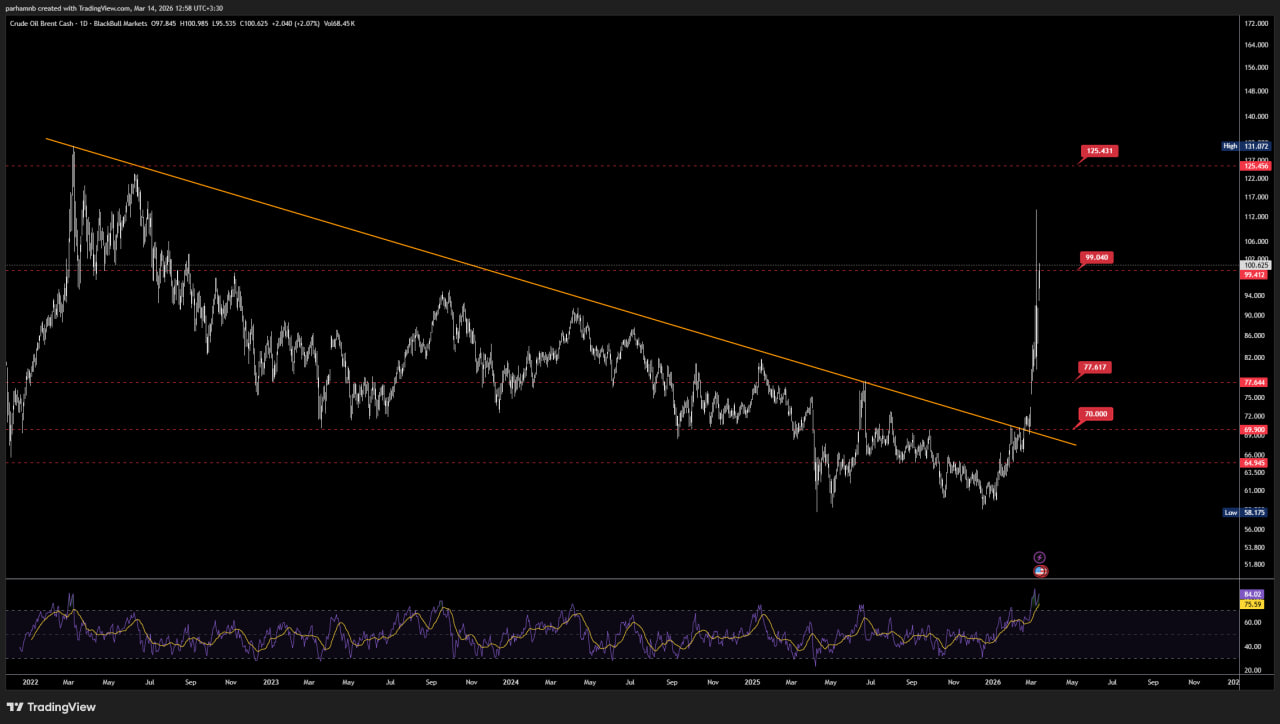Click the 2024 label on time axis

point(511,681)
